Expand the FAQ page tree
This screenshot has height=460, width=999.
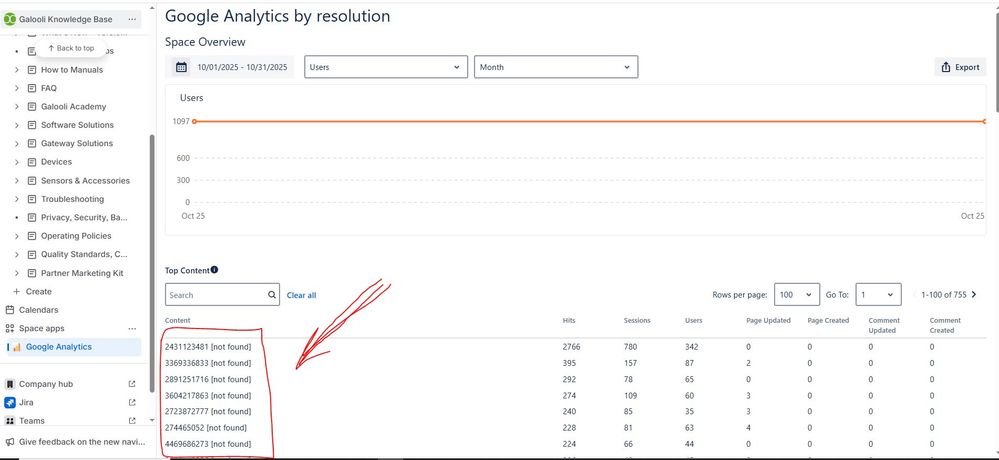click(x=17, y=88)
